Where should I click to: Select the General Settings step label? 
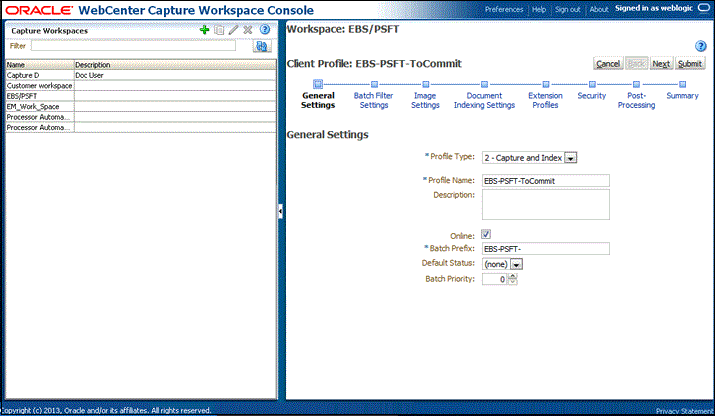click(x=318, y=100)
